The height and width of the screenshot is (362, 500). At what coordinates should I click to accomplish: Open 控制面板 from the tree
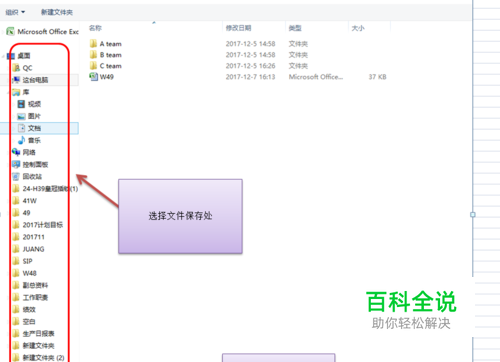coord(30,164)
